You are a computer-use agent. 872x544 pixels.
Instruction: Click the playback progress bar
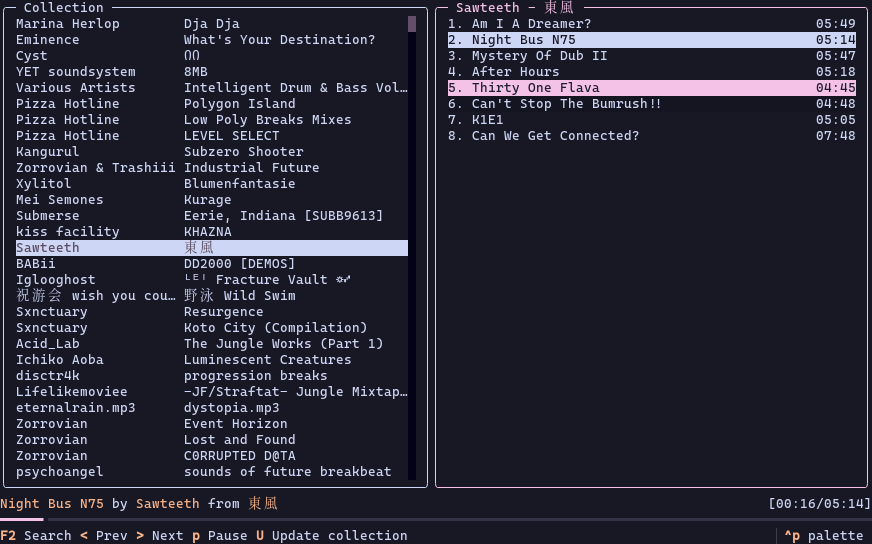pyautogui.click(x=436, y=520)
